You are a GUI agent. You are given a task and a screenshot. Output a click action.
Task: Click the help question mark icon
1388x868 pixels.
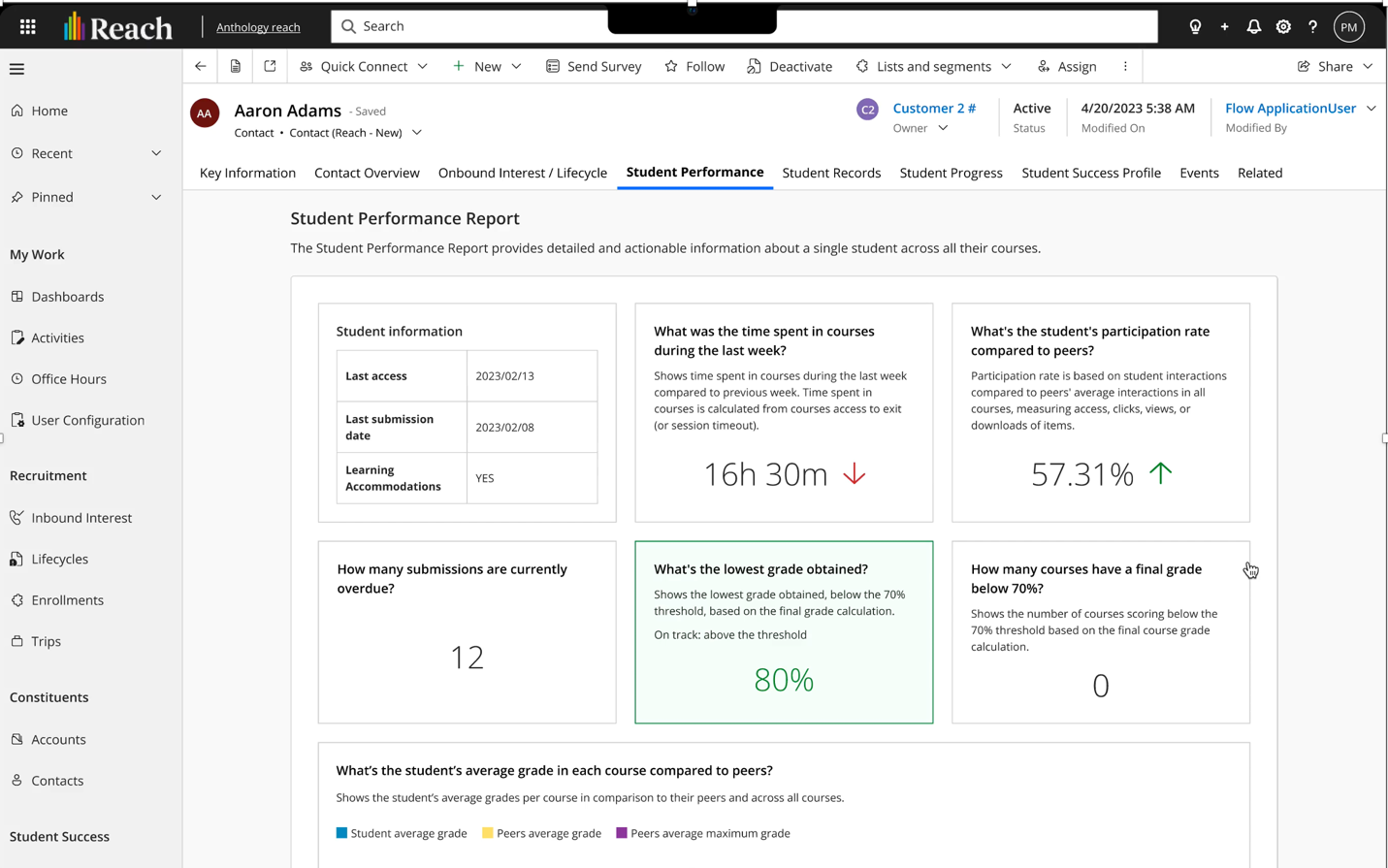pos(1312,27)
